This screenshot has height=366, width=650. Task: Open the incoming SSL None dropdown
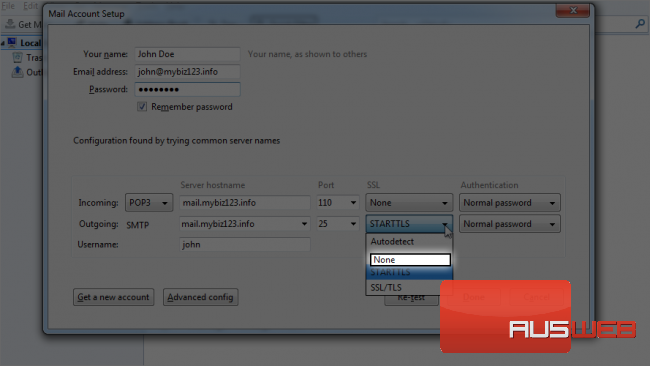pos(409,203)
